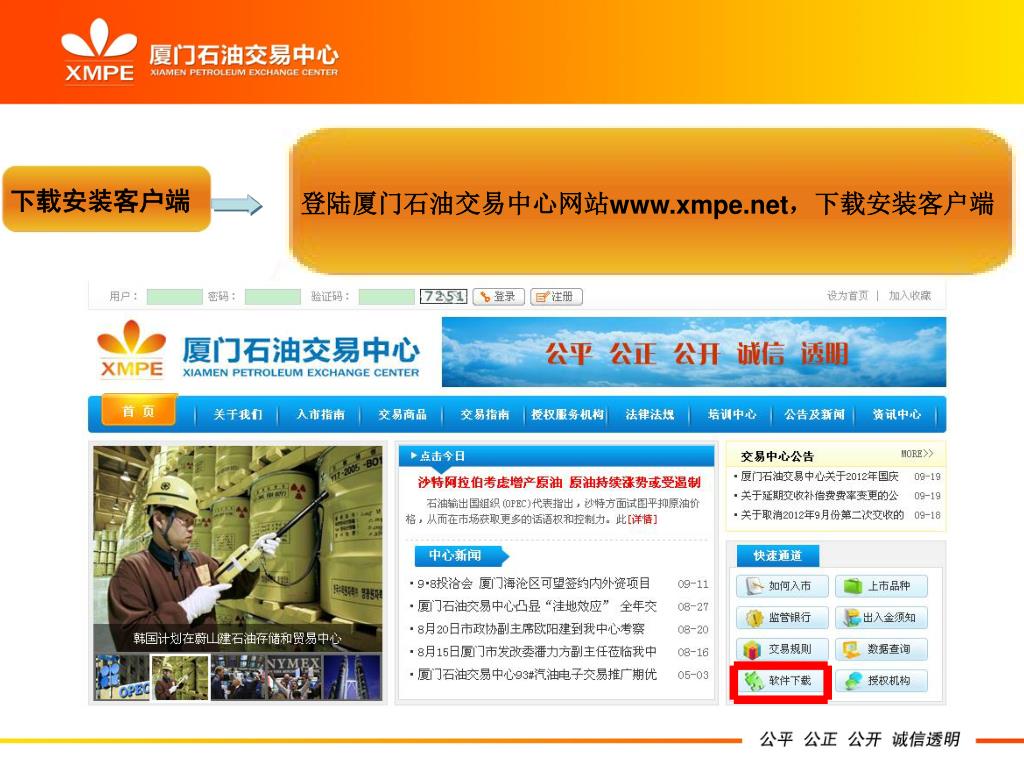
Task: Click caption 韩国计划在蔚山建石油存储和贸易中心
Action: (237, 639)
